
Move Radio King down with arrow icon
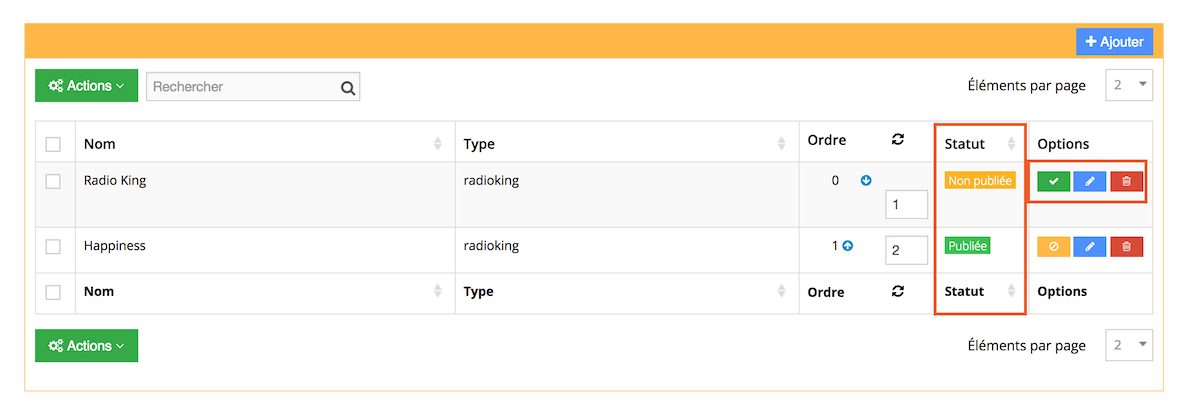(866, 181)
